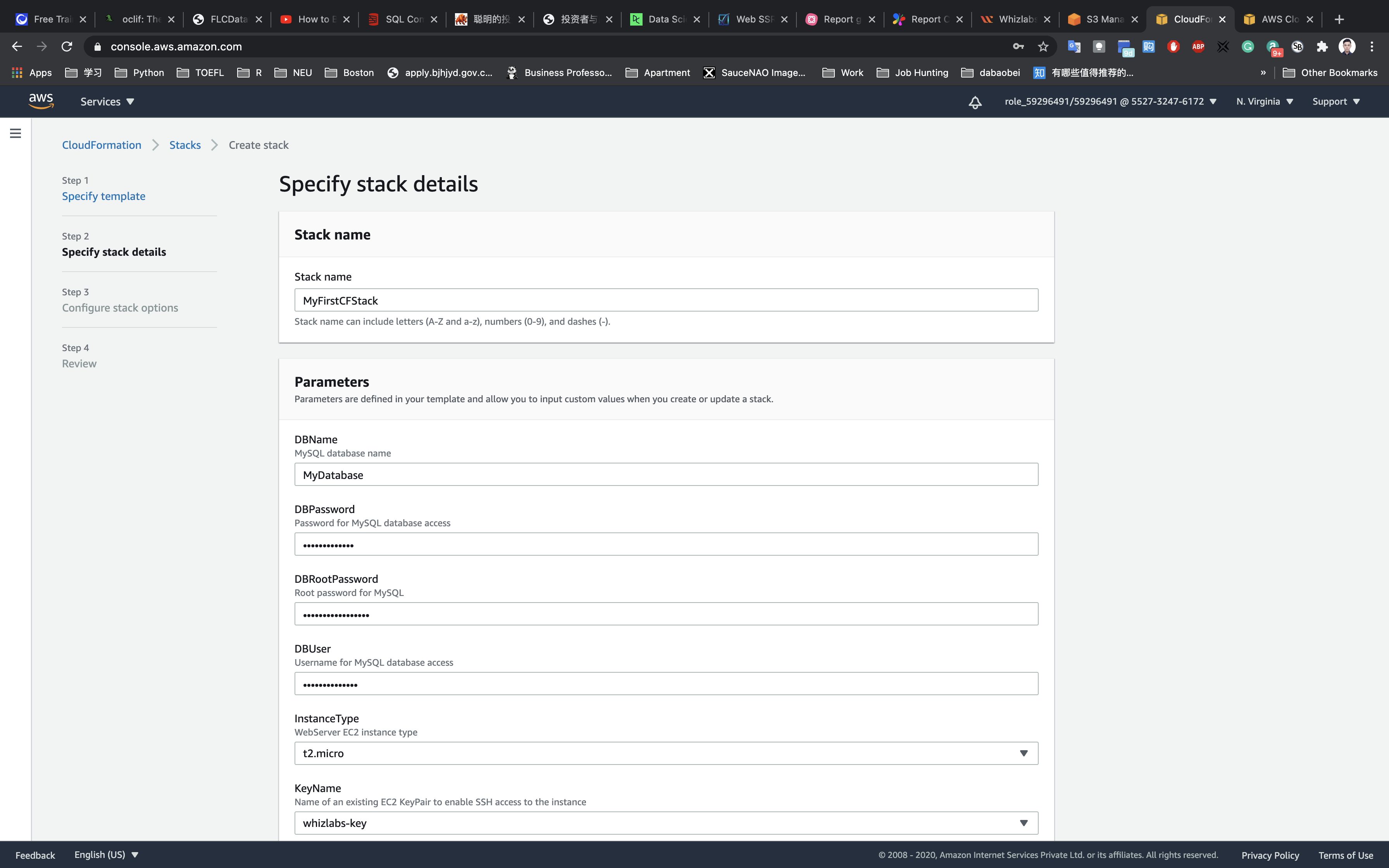Switch to the S3 Management tab
Screen dimensions: 1389x868
[x=1102, y=19]
